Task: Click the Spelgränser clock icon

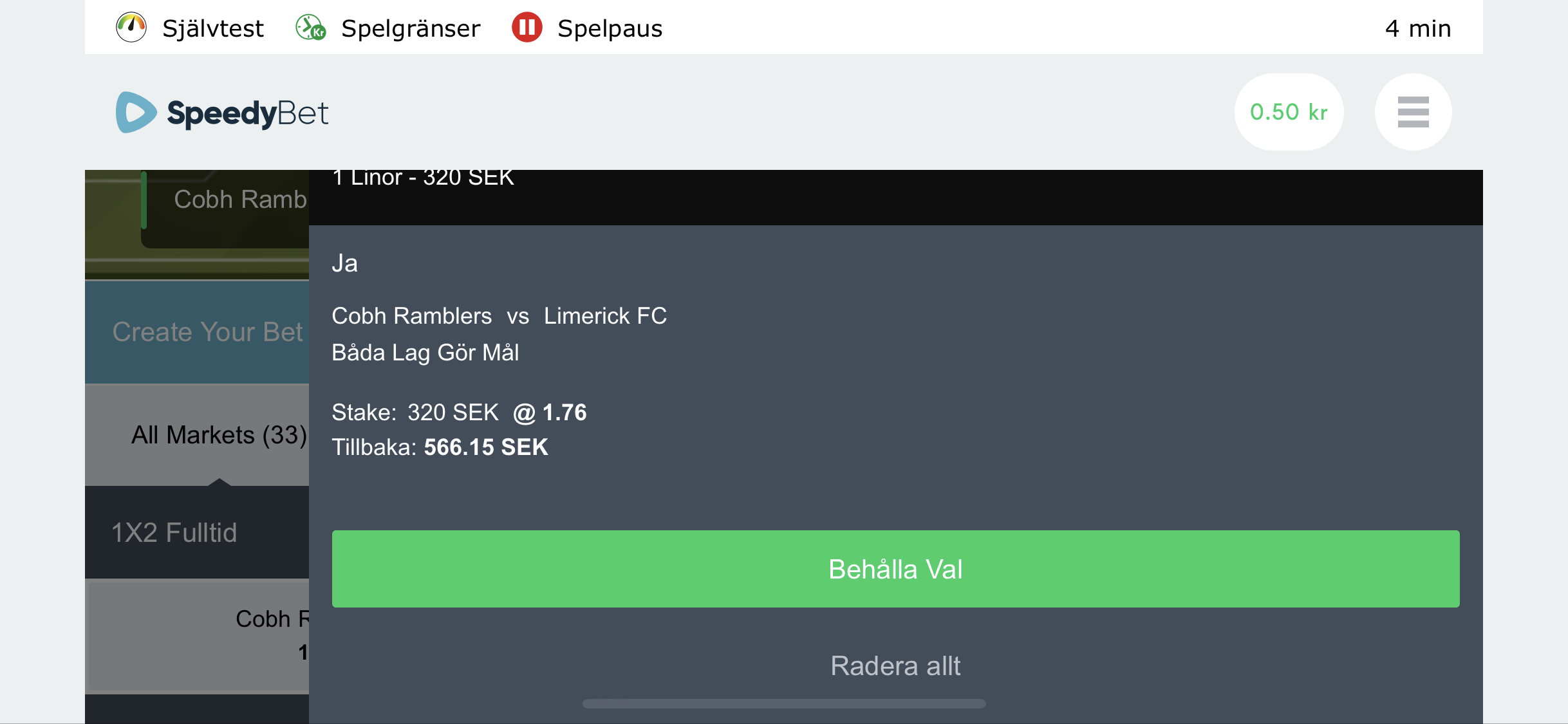Action: (311, 28)
